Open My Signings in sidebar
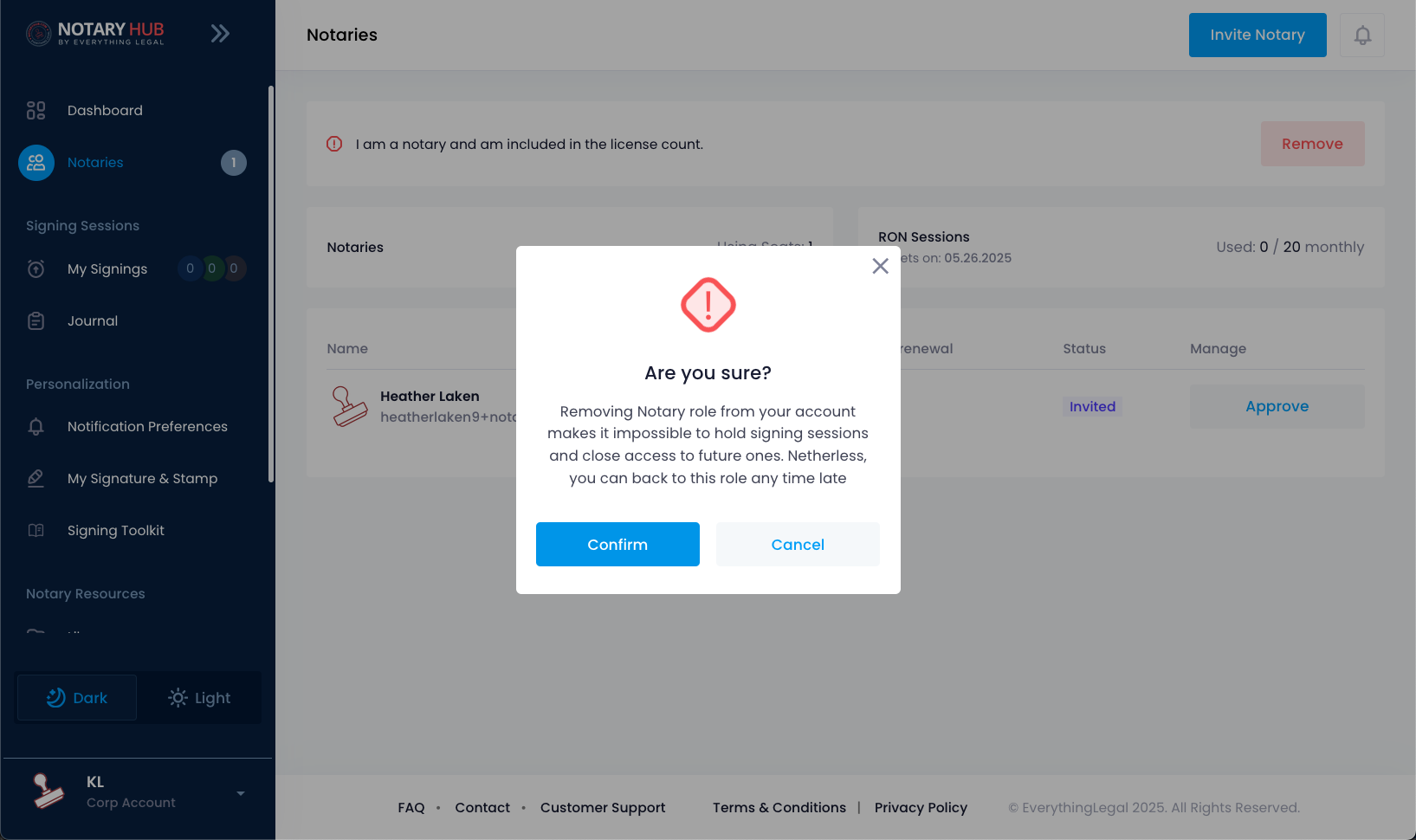The height and width of the screenshot is (840, 1416). (107, 269)
